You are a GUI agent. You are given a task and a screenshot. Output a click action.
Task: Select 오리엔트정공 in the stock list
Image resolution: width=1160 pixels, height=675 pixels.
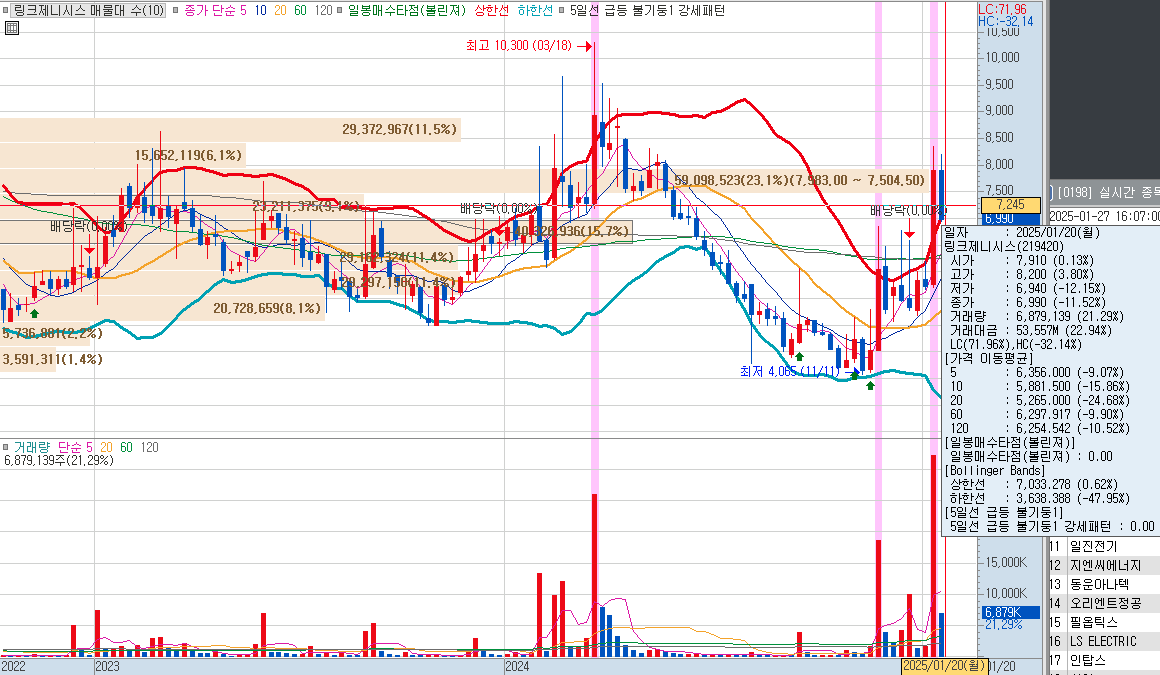point(1105,604)
